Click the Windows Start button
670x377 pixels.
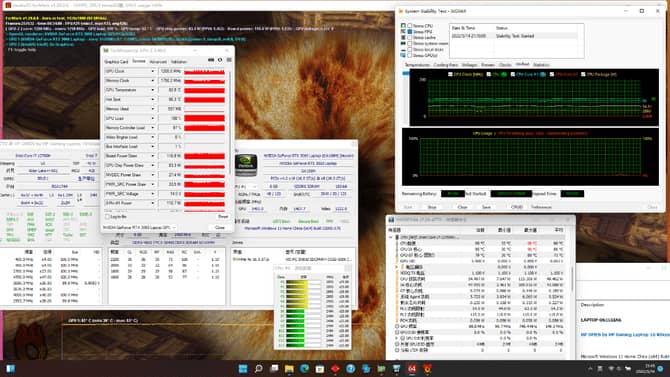(243, 368)
